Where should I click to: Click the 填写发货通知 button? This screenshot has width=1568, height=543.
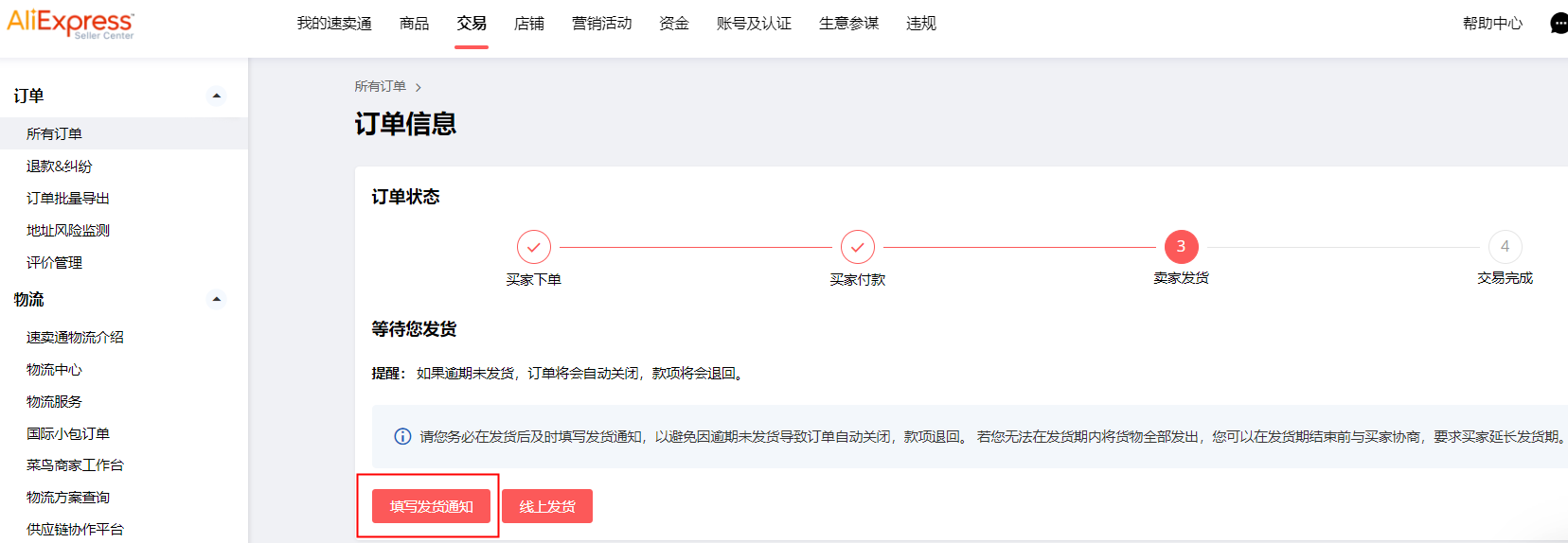431,506
